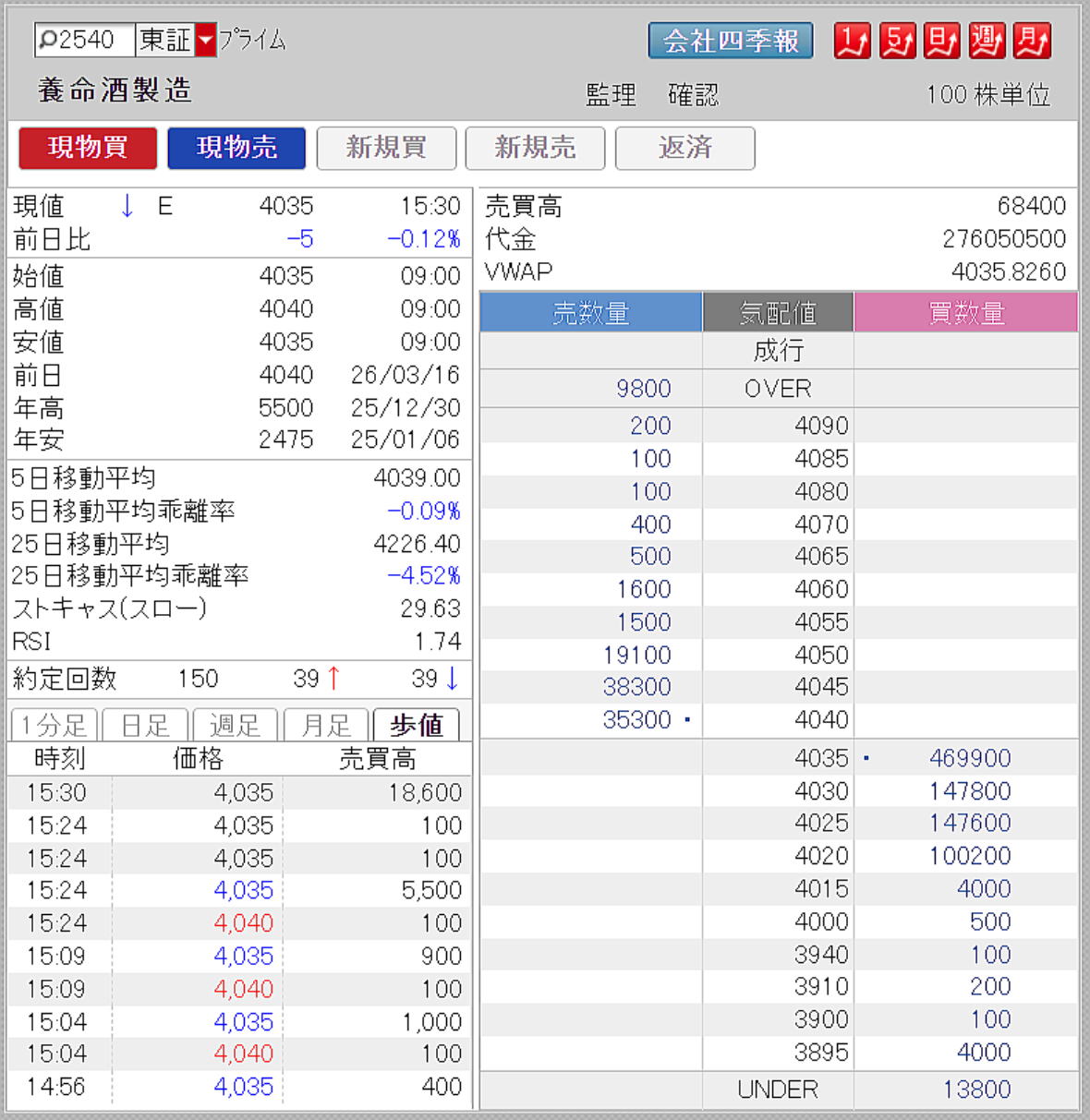Viewport: 1090px width, 1120px height.
Task: Open the 5-minute chart icon
Action: 897,41
